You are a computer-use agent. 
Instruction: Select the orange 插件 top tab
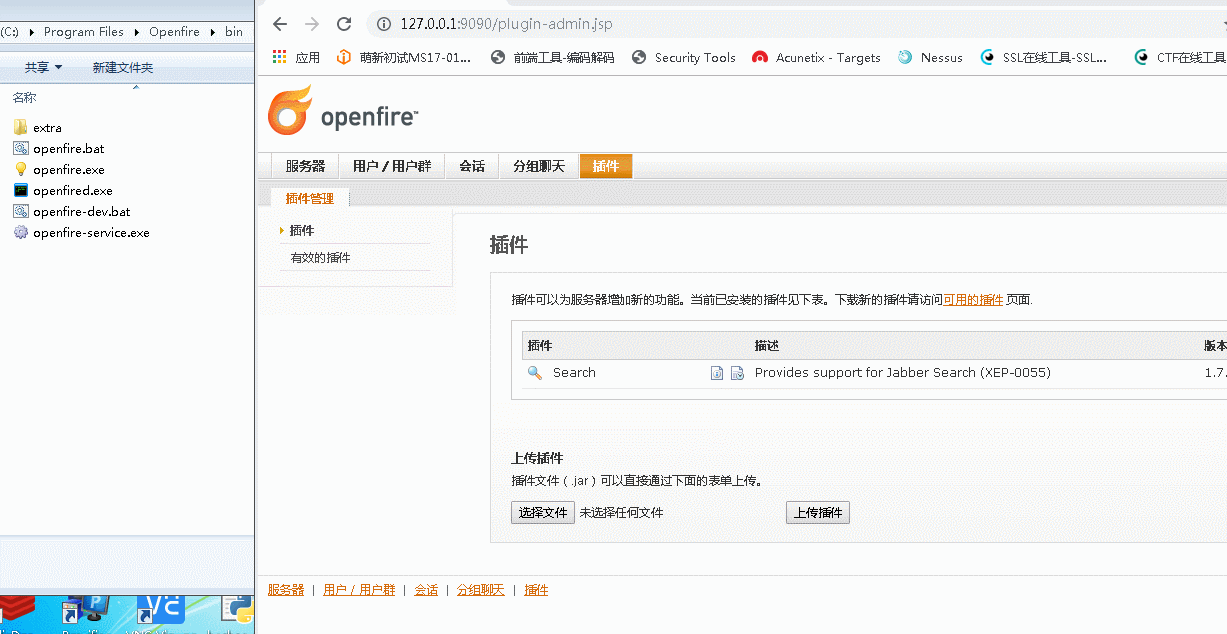(x=606, y=166)
